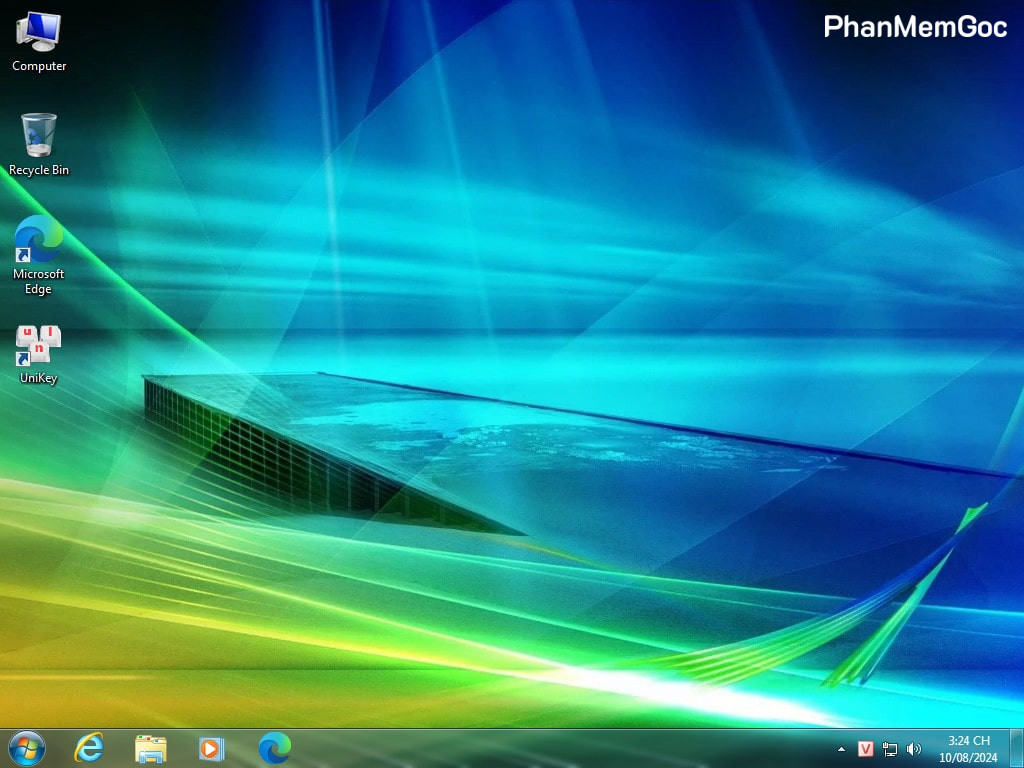The image size is (1024, 768).
Task: Open the volume speaker tray icon
Action: coord(913,749)
